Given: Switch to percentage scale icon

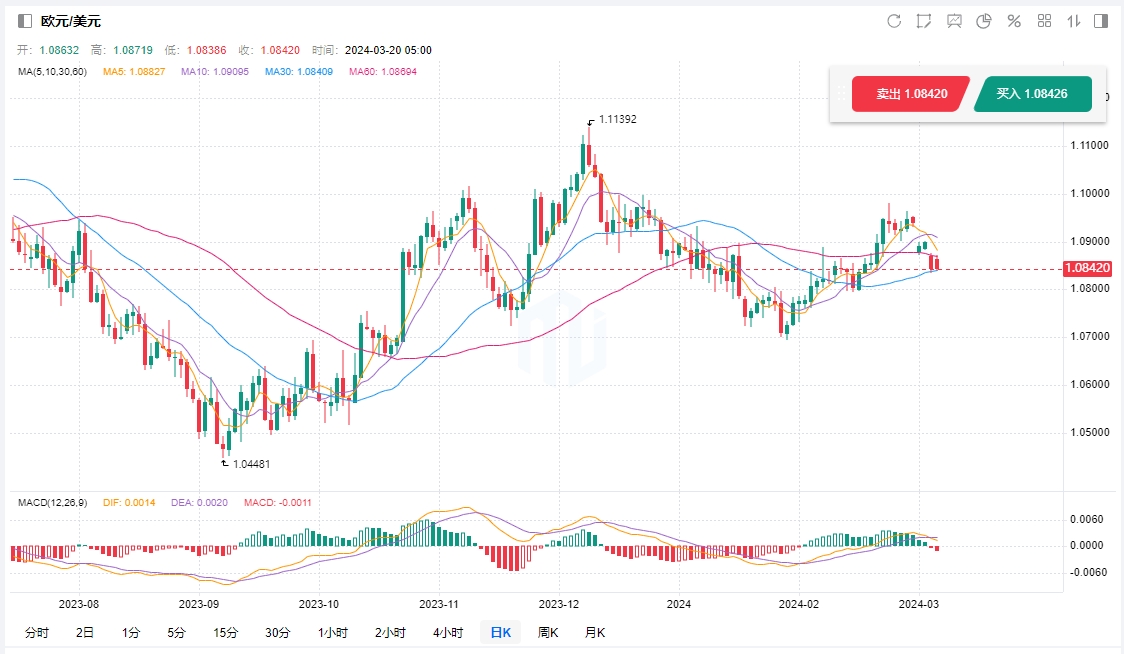Looking at the screenshot, I should click(1014, 21).
